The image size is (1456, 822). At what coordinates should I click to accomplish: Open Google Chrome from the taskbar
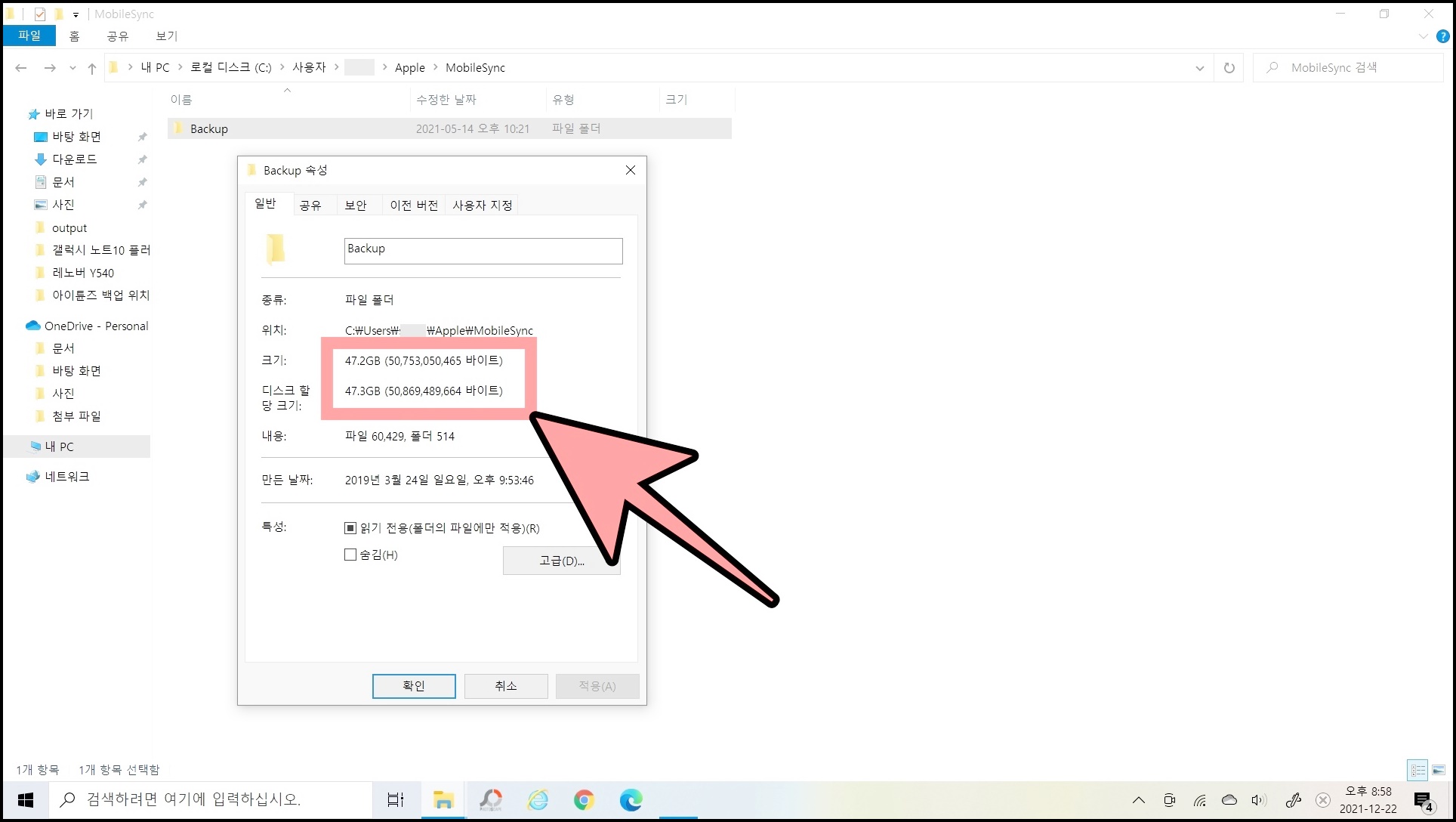(x=584, y=799)
